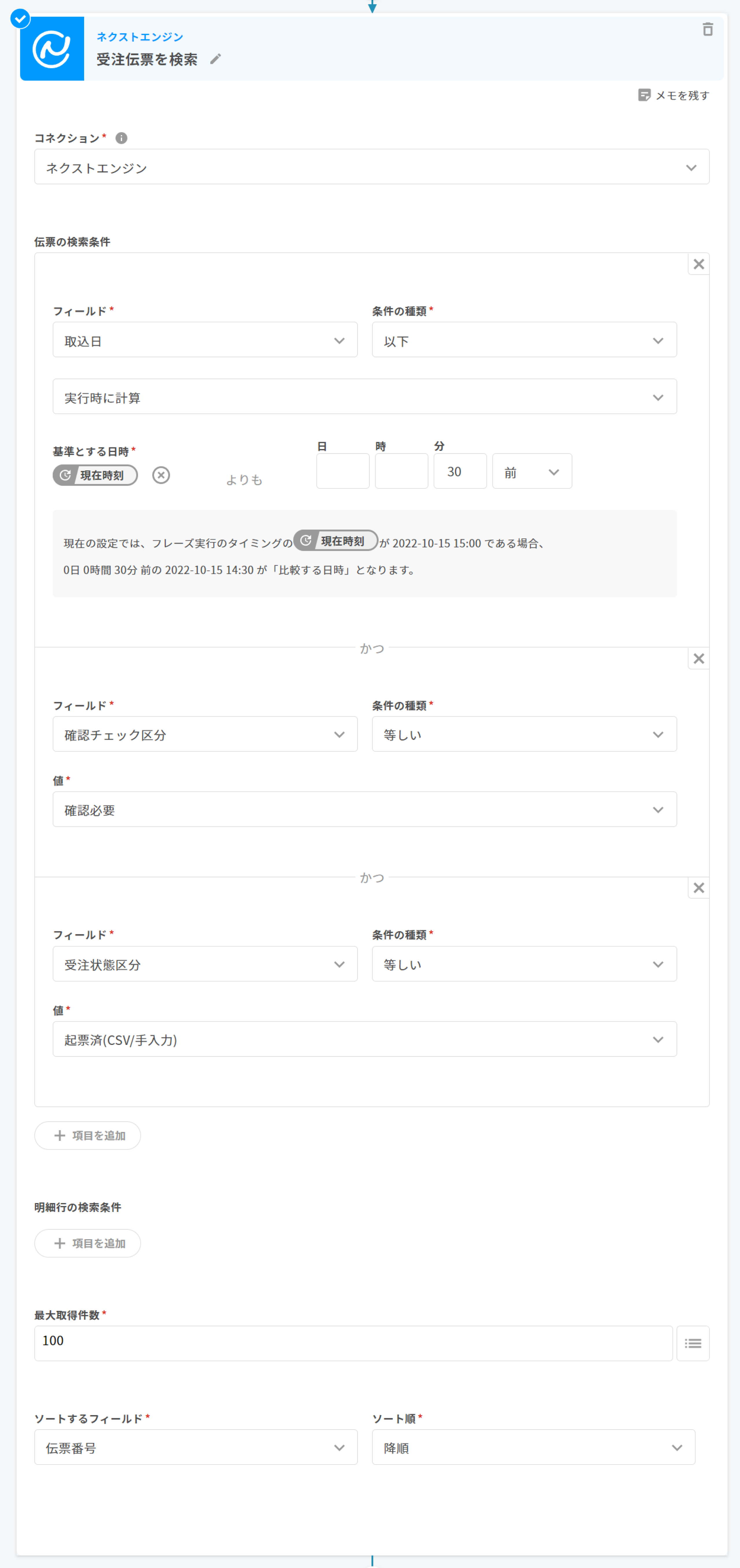
Task: Open the 実行時に計算 dropdown
Action: 364,397
